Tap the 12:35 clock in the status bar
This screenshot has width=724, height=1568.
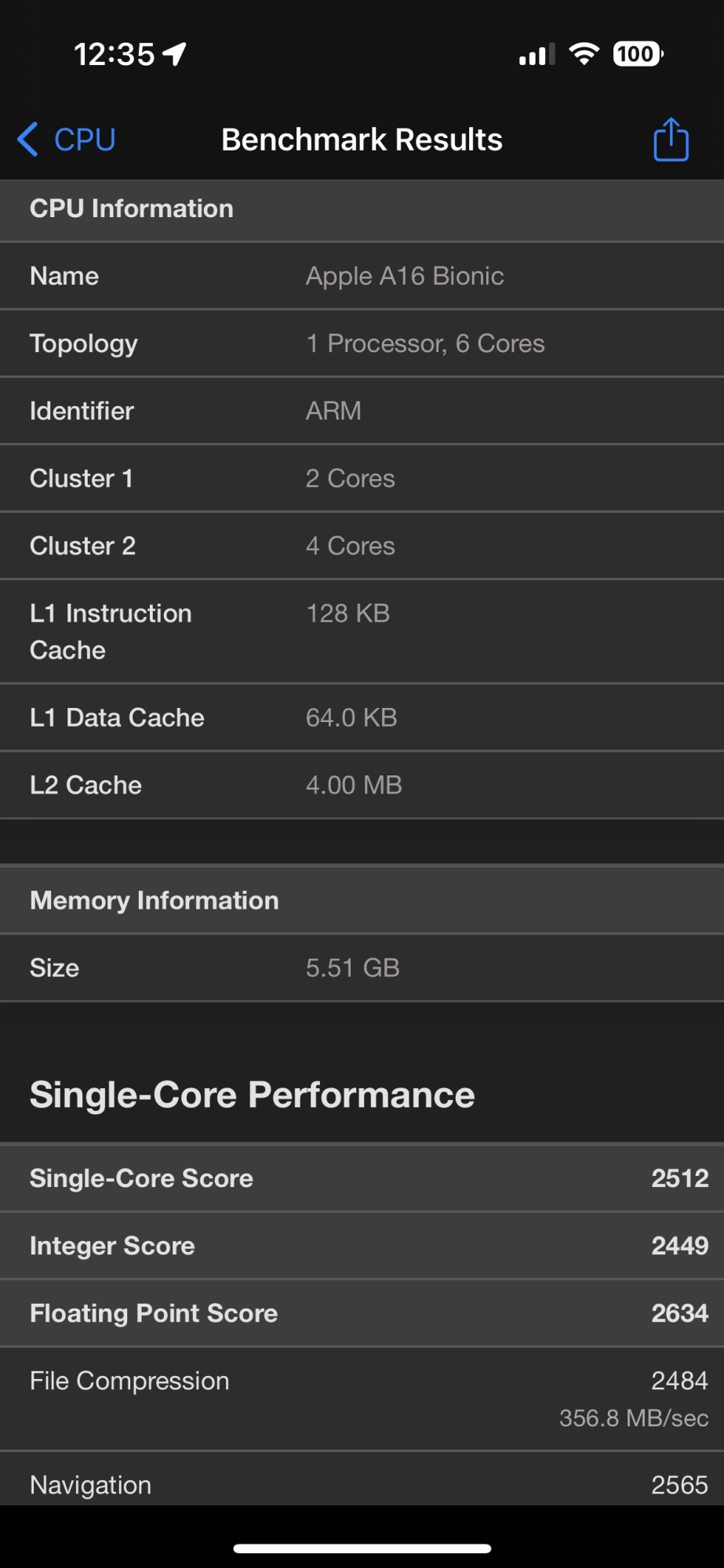pos(115,54)
